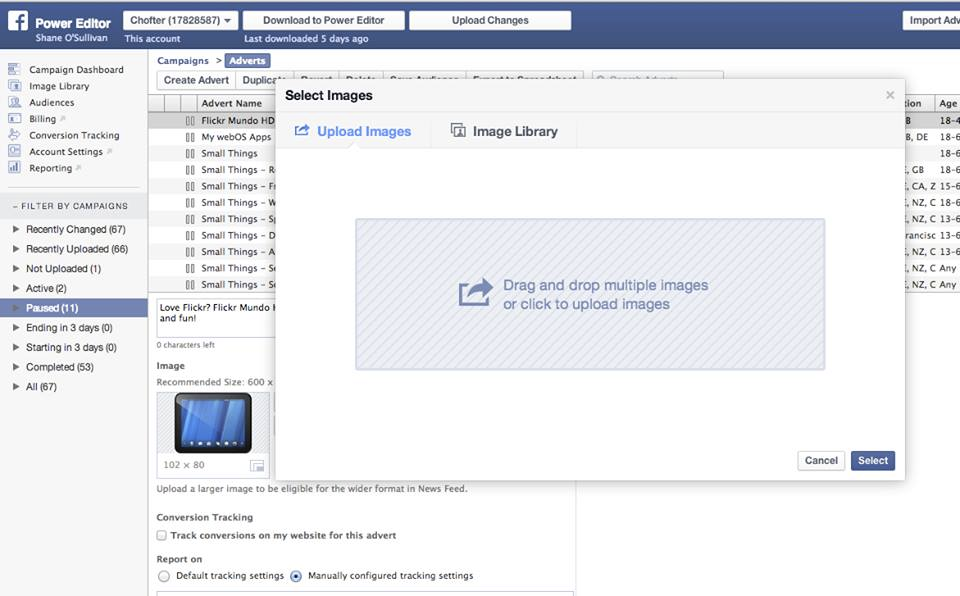The width and height of the screenshot is (960, 596).
Task: Click Download to Power Editor button
Action: coord(323,20)
